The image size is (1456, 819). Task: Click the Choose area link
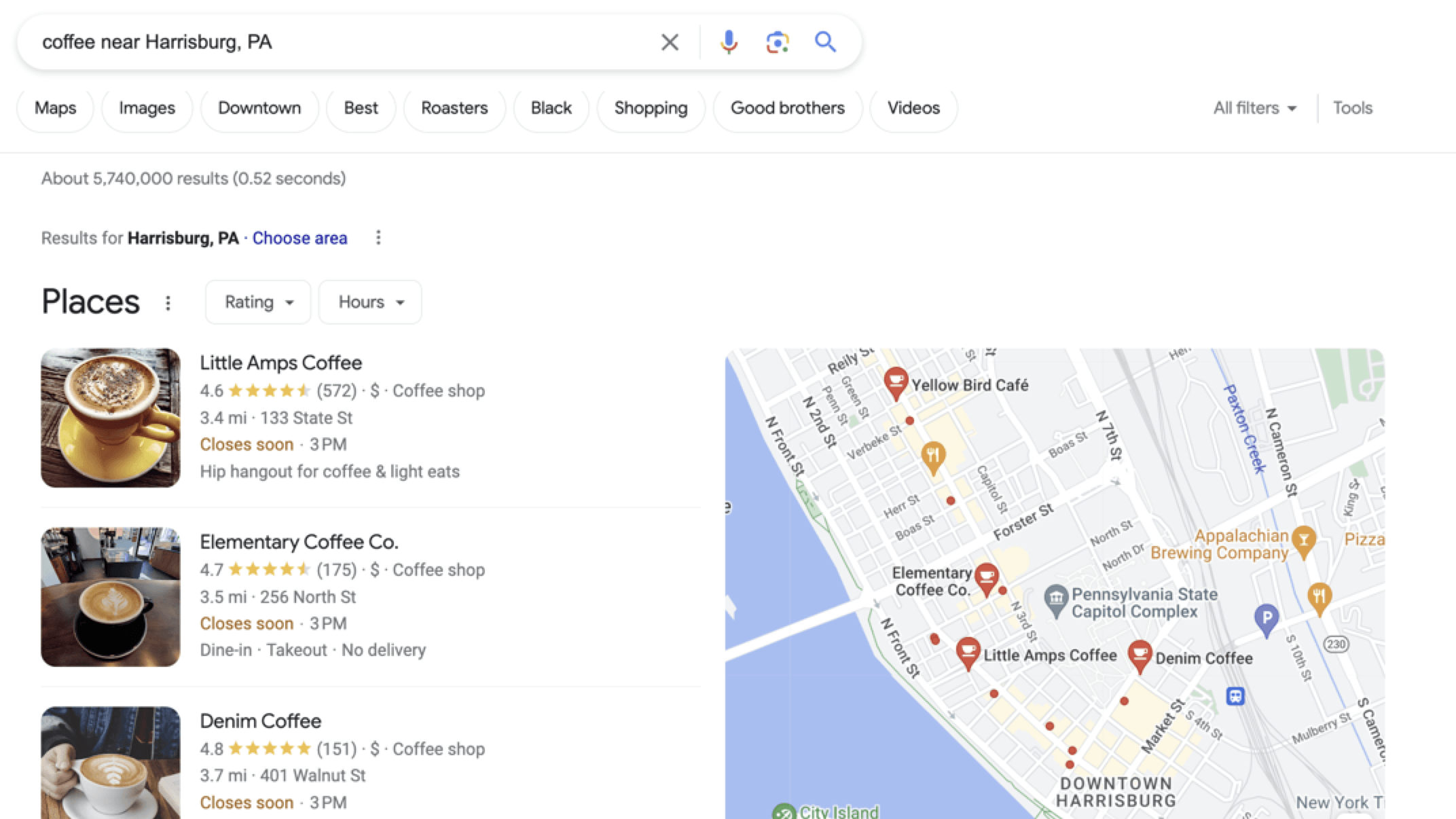point(299,238)
